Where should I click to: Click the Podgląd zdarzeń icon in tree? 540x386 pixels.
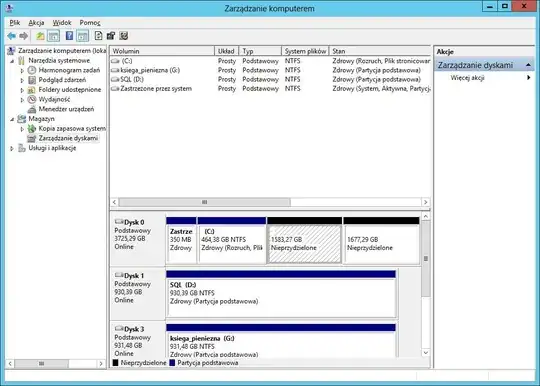coord(32,80)
